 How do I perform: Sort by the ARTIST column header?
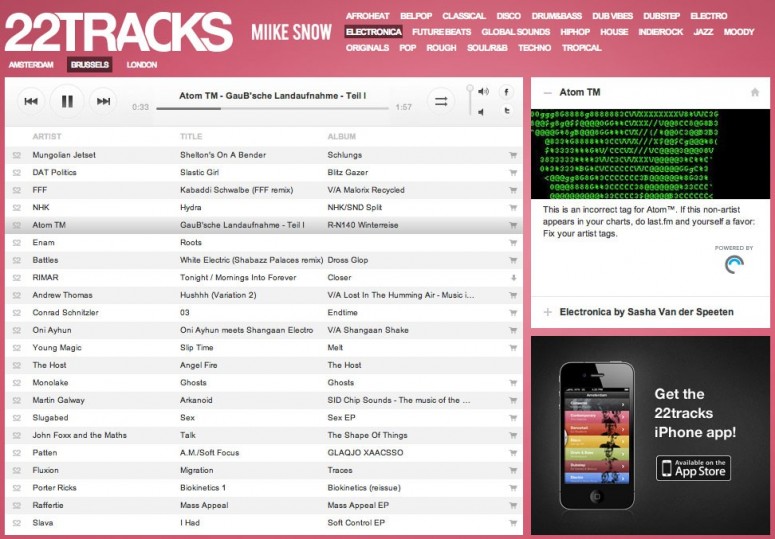(47, 136)
